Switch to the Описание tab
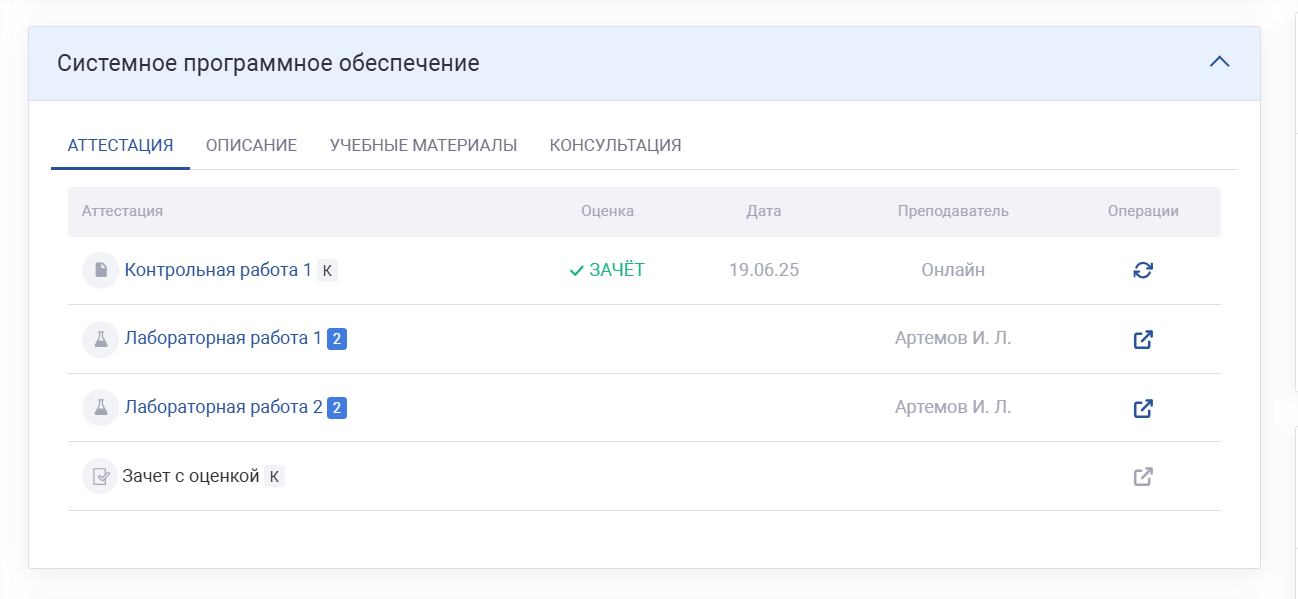Screen dimensions: 1298x599 251,145
